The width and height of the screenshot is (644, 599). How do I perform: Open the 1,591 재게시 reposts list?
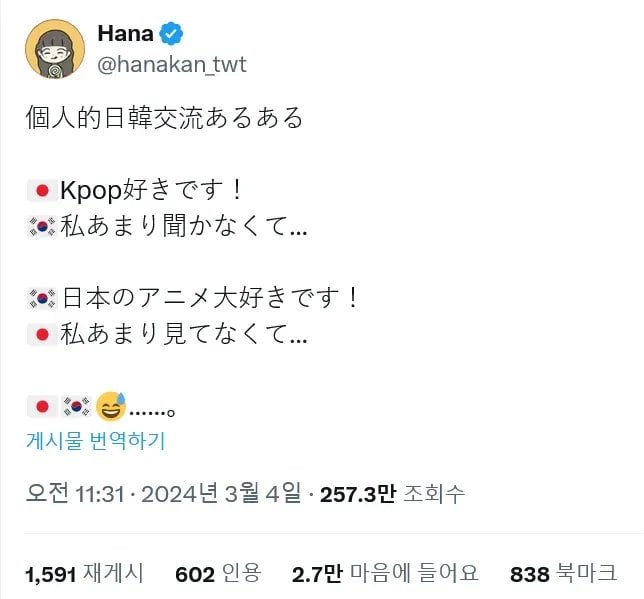(85, 574)
